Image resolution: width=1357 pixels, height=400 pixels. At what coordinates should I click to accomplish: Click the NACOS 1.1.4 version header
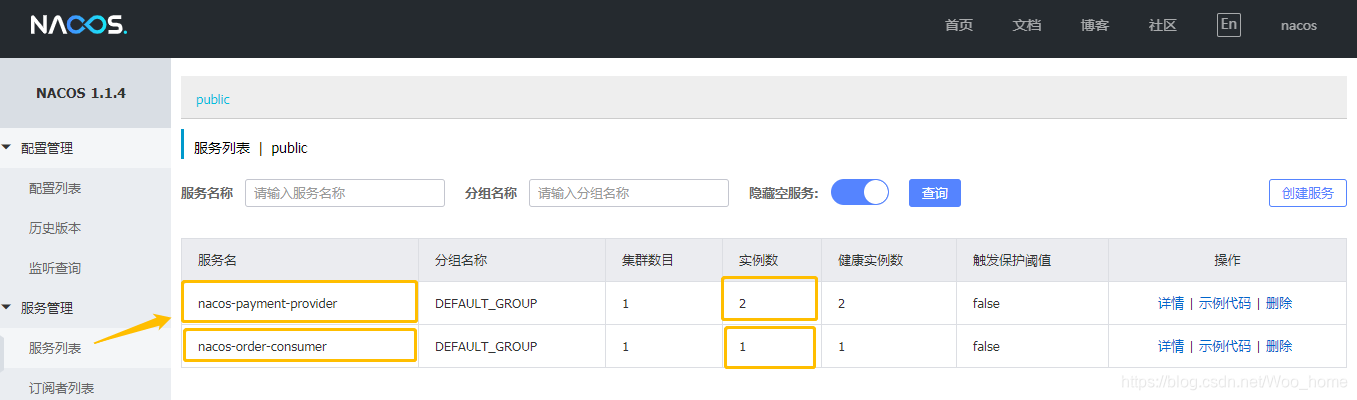[81, 93]
